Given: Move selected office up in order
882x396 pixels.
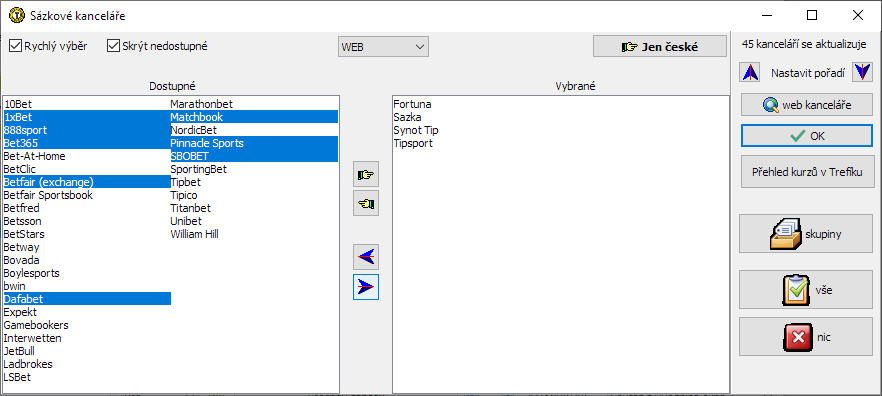Looking at the screenshot, I should [x=749, y=73].
